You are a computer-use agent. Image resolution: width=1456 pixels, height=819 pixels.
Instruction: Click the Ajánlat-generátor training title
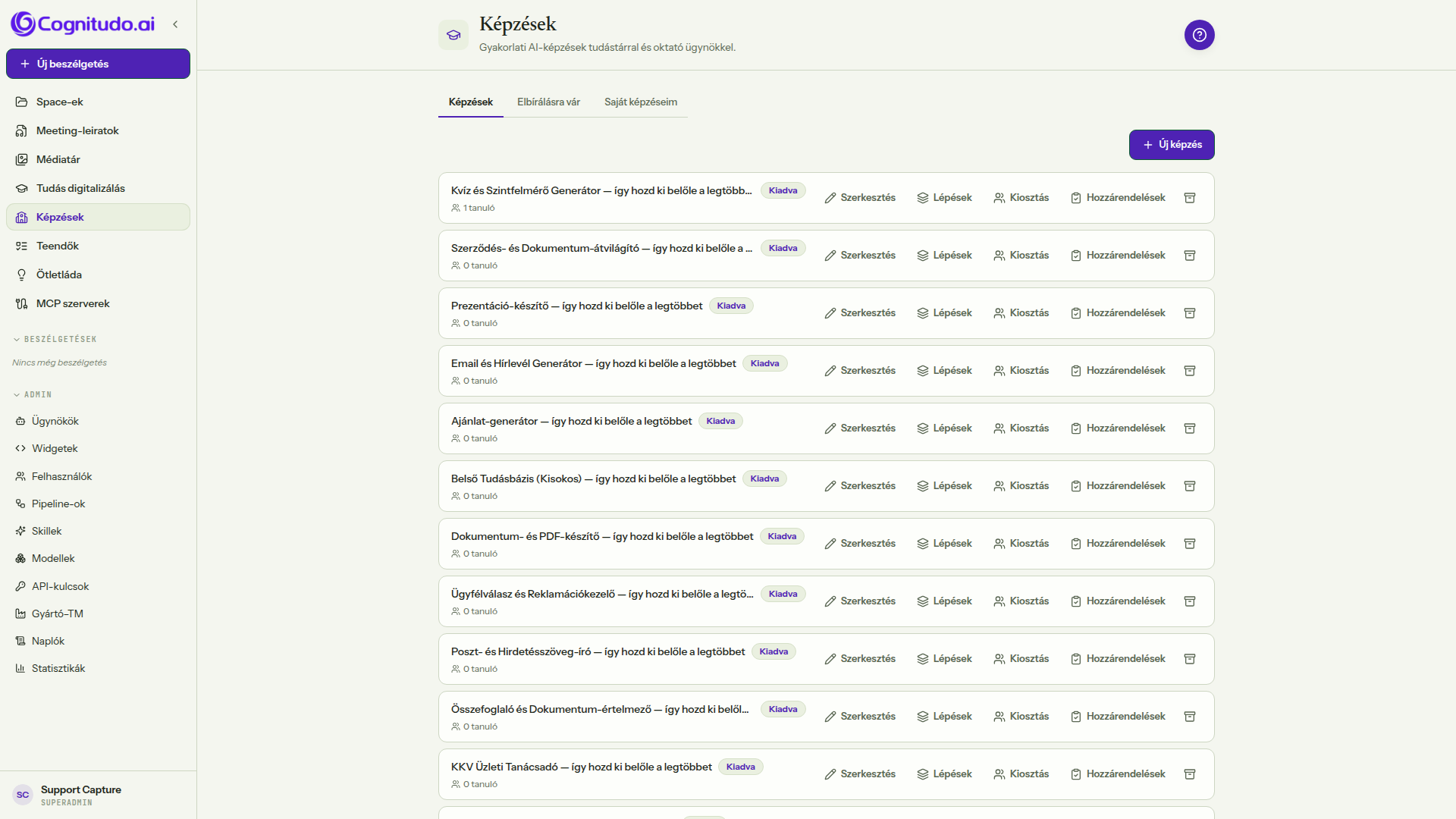(x=571, y=421)
